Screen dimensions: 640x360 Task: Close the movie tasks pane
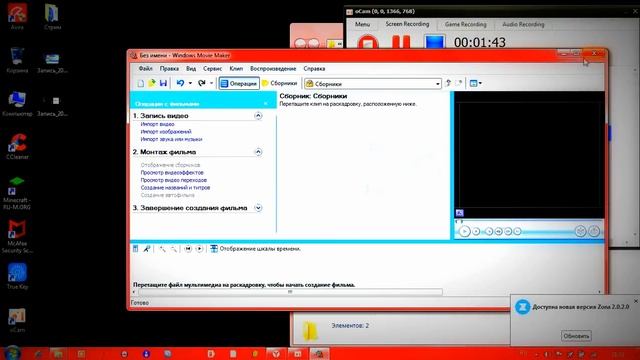point(266,104)
